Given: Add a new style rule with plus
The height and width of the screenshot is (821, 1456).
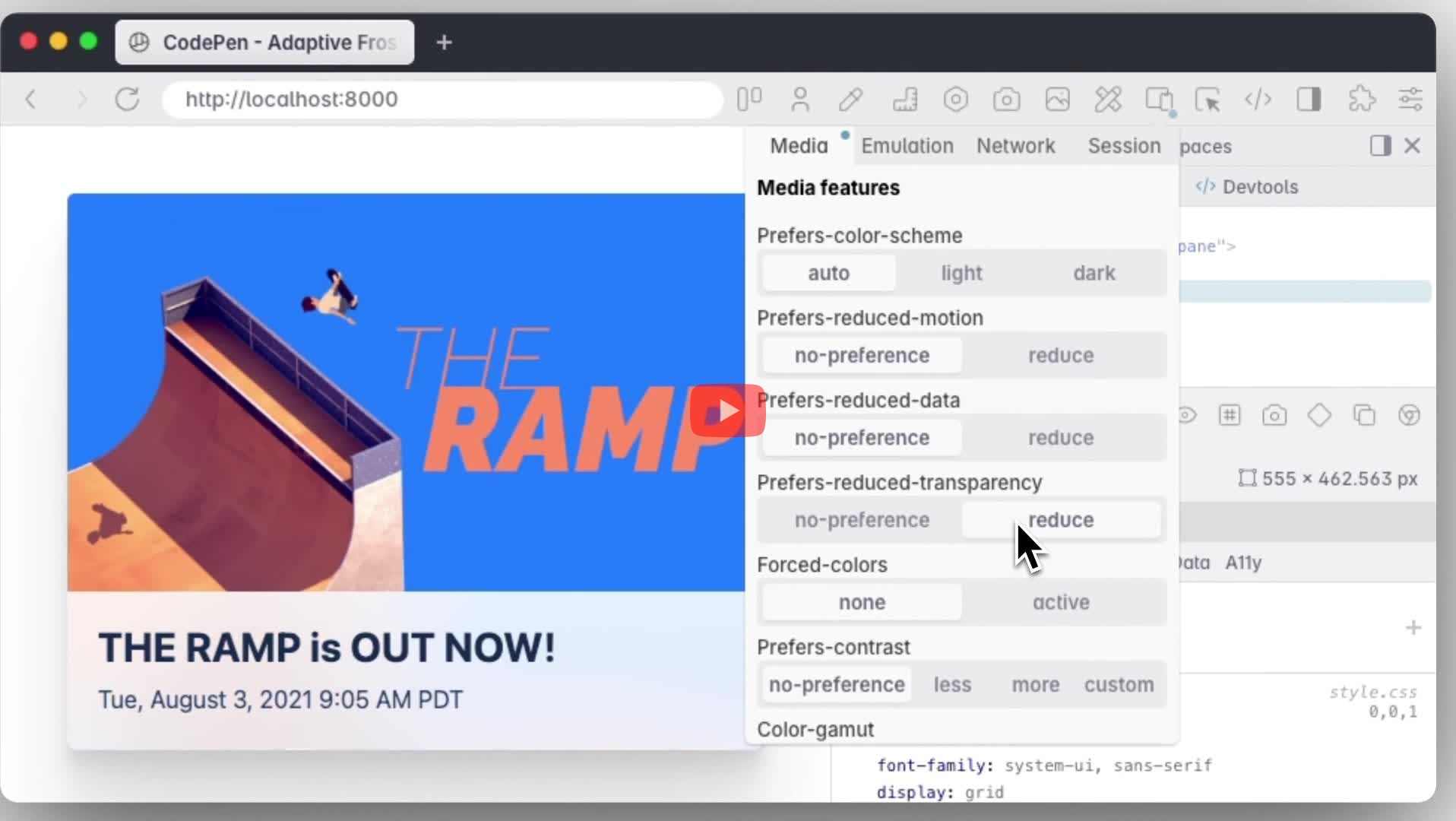Looking at the screenshot, I should 1413,628.
